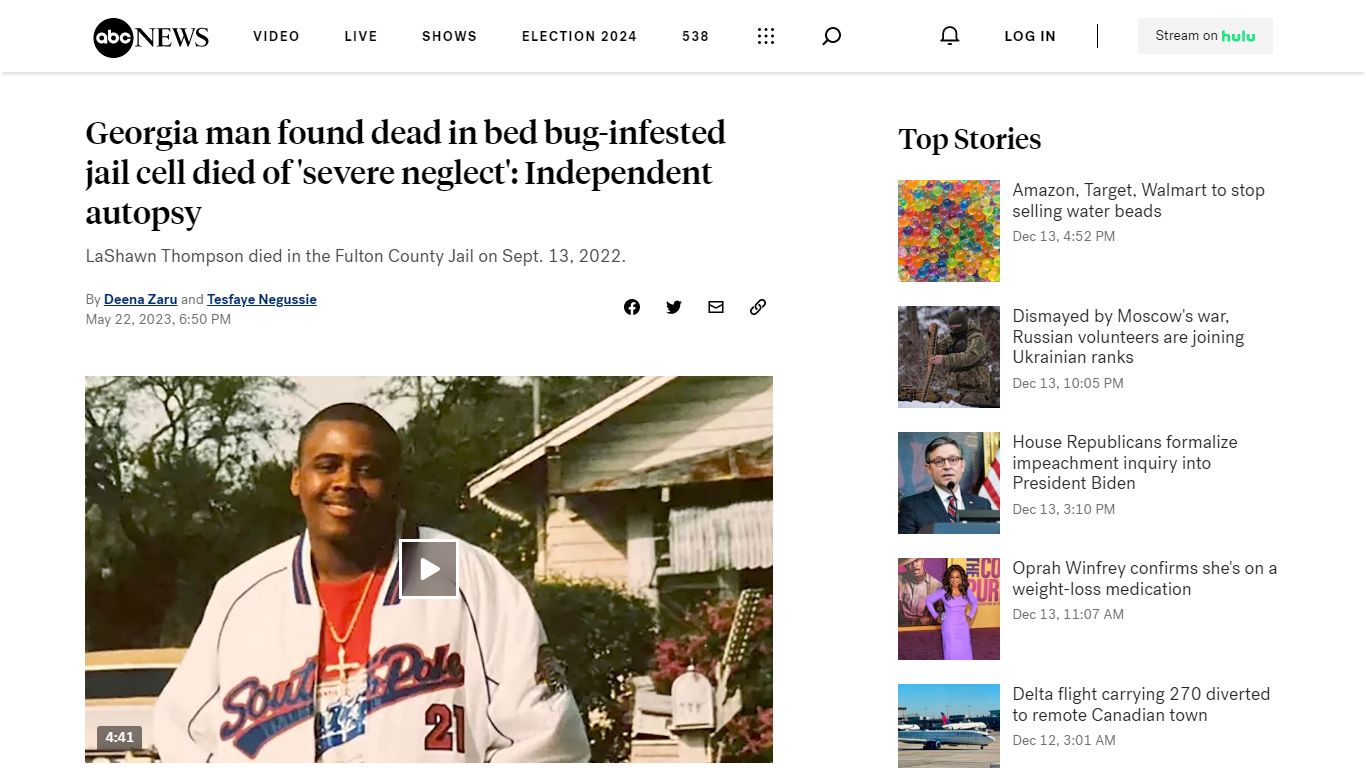Share article on Twitter icon
The height and width of the screenshot is (768, 1366).
coord(674,307)
